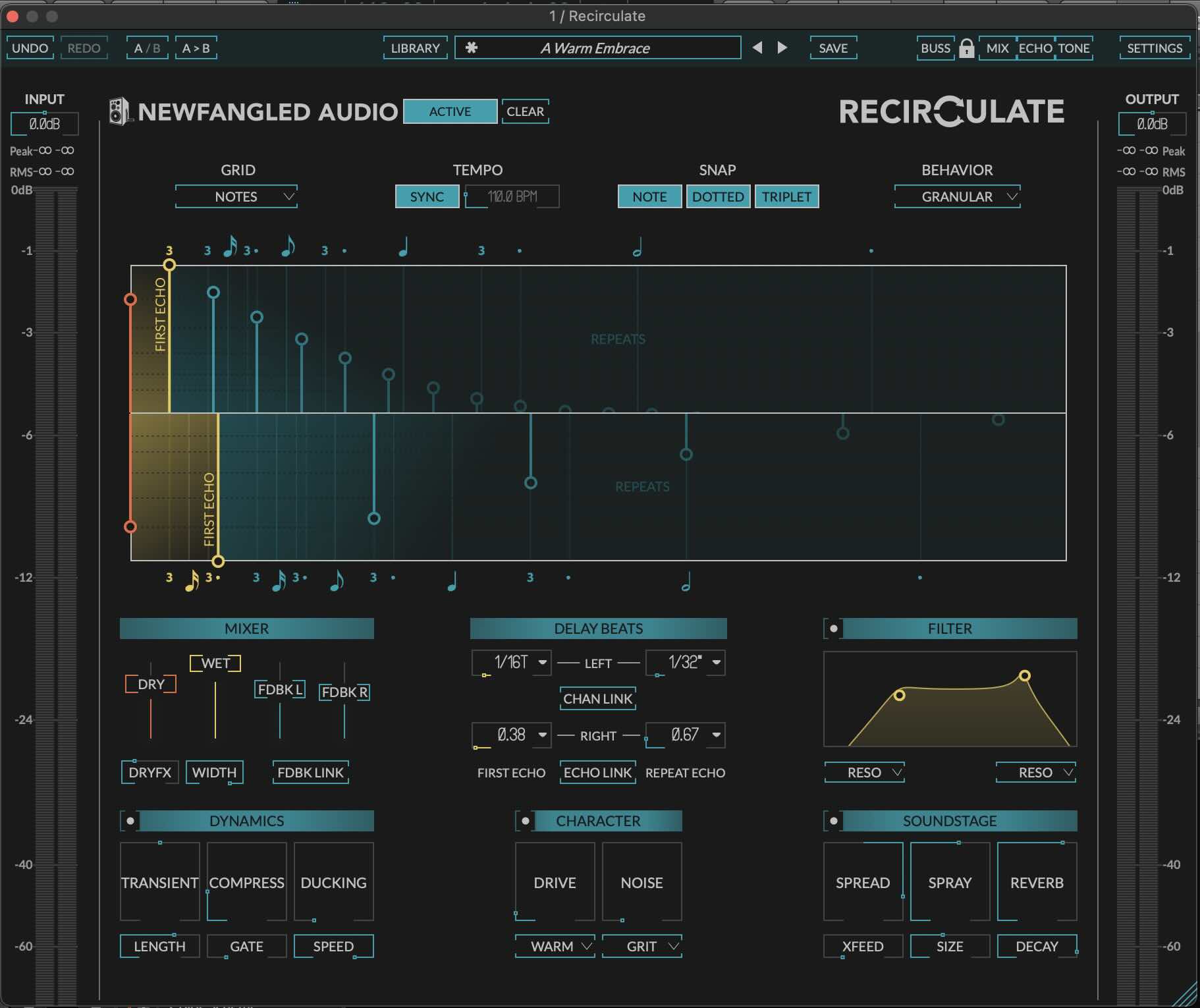Open SETTINGS
Image resolution: width=1200 pixels, height=1008 pixels.
[1155, 48]
